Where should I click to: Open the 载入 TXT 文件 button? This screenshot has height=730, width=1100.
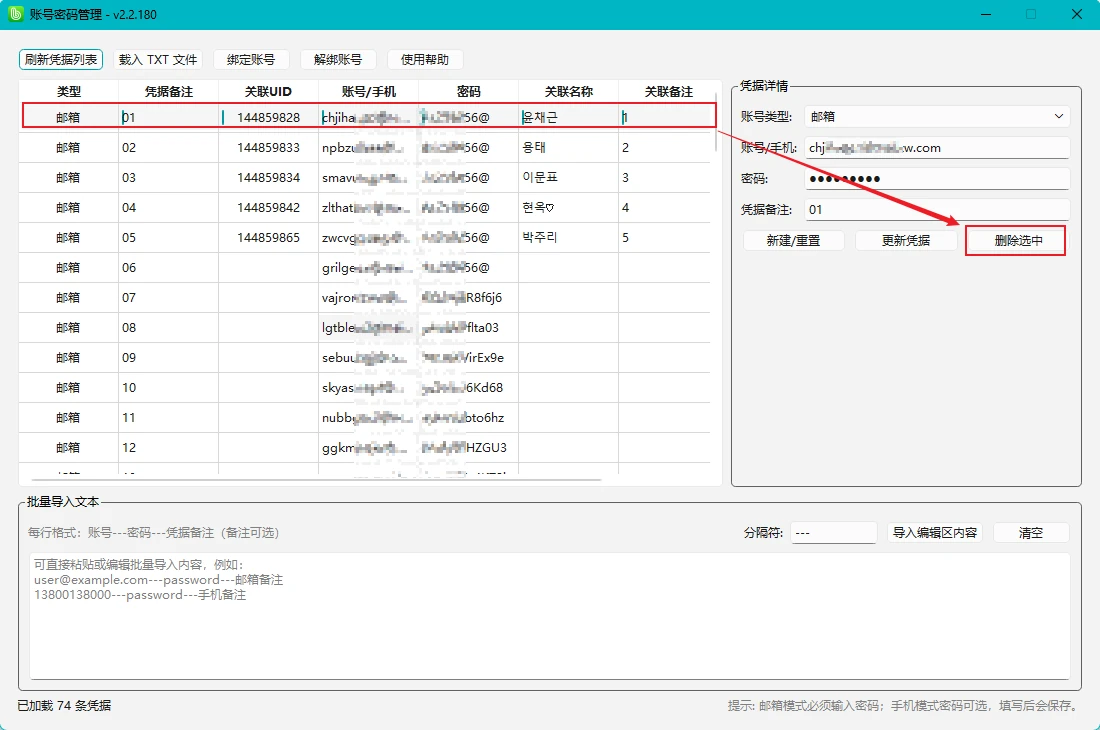pos(158,60)
